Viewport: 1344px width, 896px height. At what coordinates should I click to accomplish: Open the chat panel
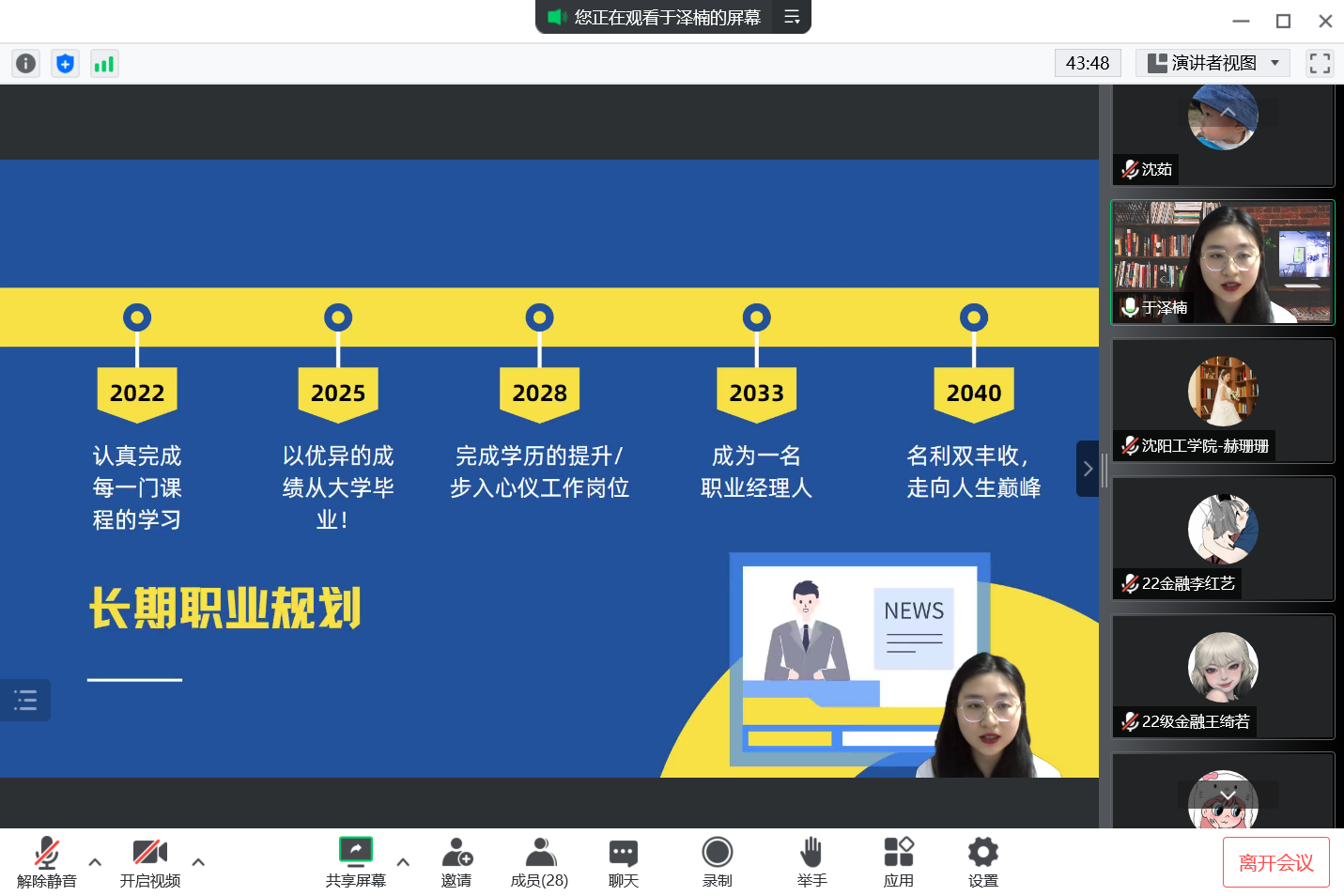click(x=624, y=862)
